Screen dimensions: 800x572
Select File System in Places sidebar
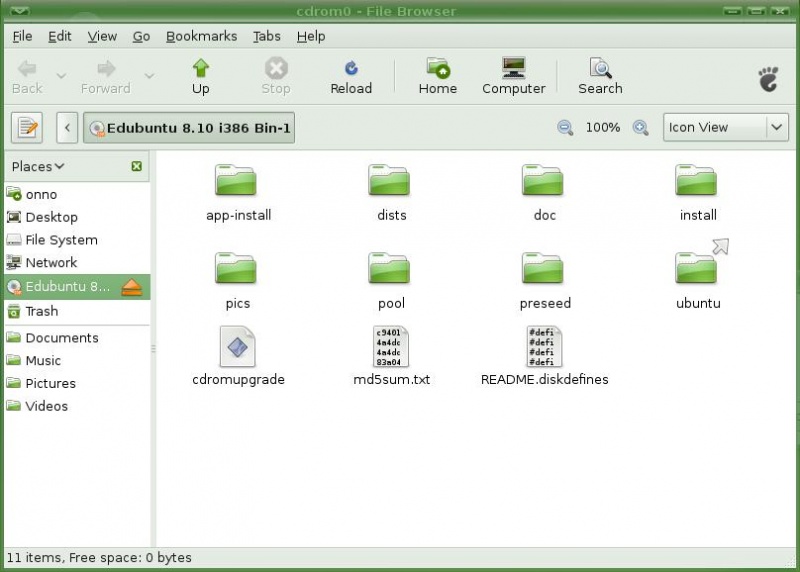60,240
